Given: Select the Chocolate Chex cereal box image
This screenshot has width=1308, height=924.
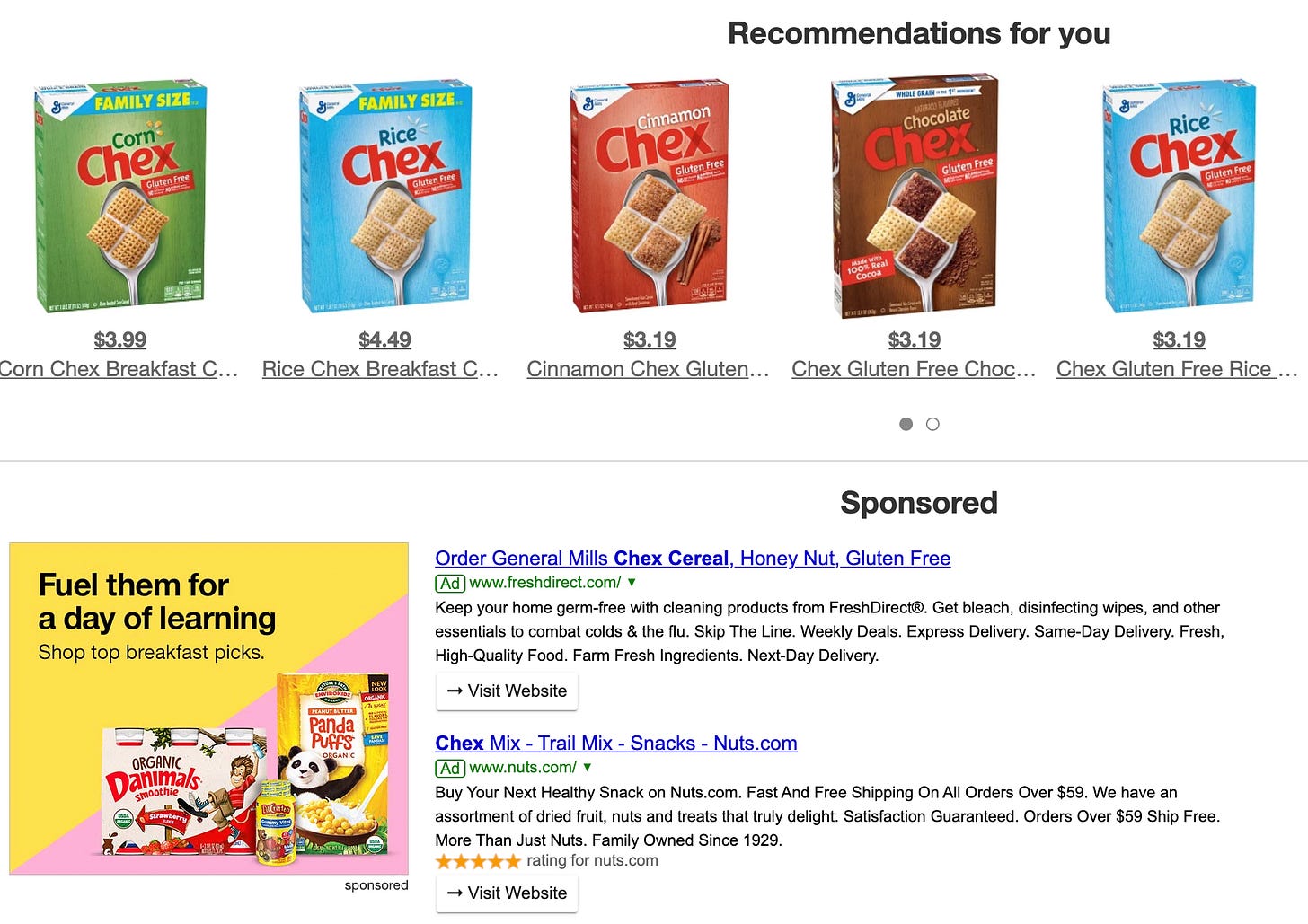Looking at the screenshot, I should point(915,197).
